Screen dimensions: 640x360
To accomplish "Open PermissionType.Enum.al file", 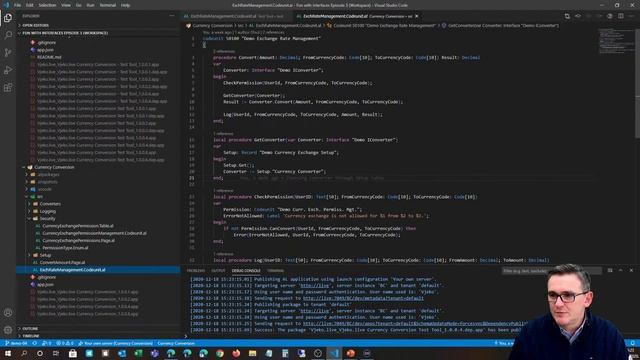I will [x=65, y=248].
